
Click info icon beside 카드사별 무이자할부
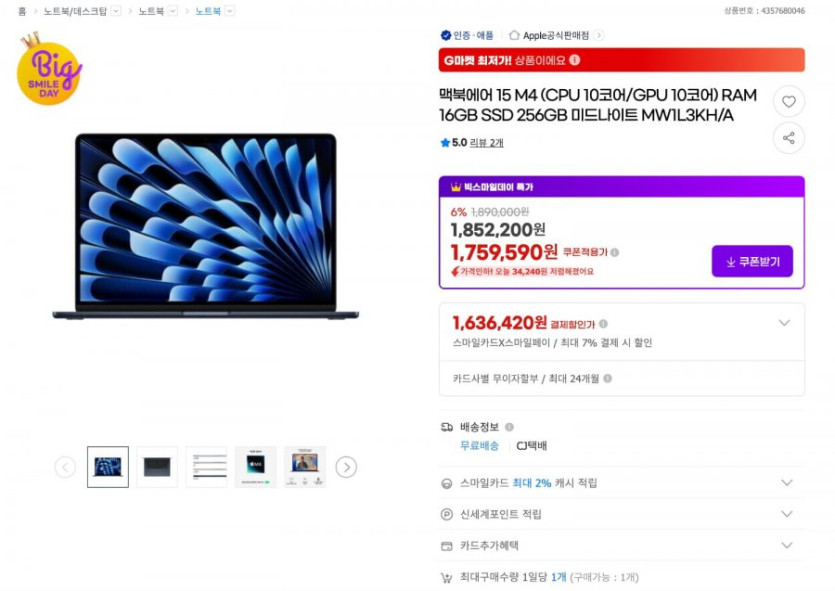pyautogui.click(x=608, y=379)
